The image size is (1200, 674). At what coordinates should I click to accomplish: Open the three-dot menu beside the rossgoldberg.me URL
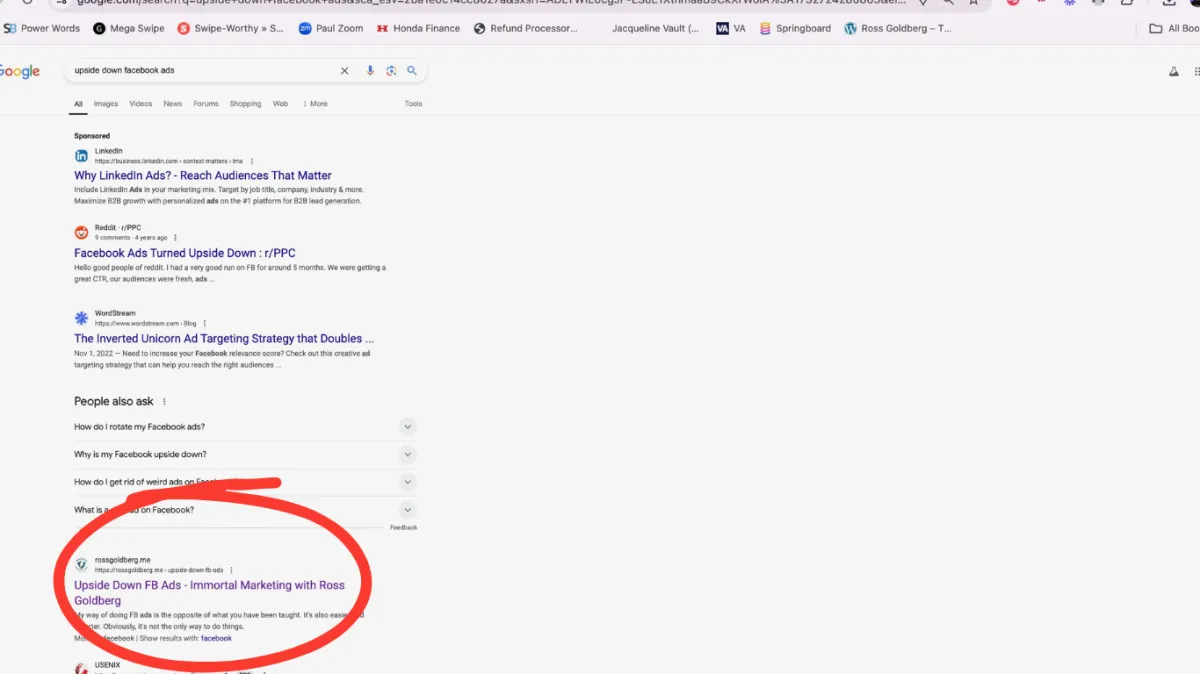pyautogui.click(x=231, y=570)
